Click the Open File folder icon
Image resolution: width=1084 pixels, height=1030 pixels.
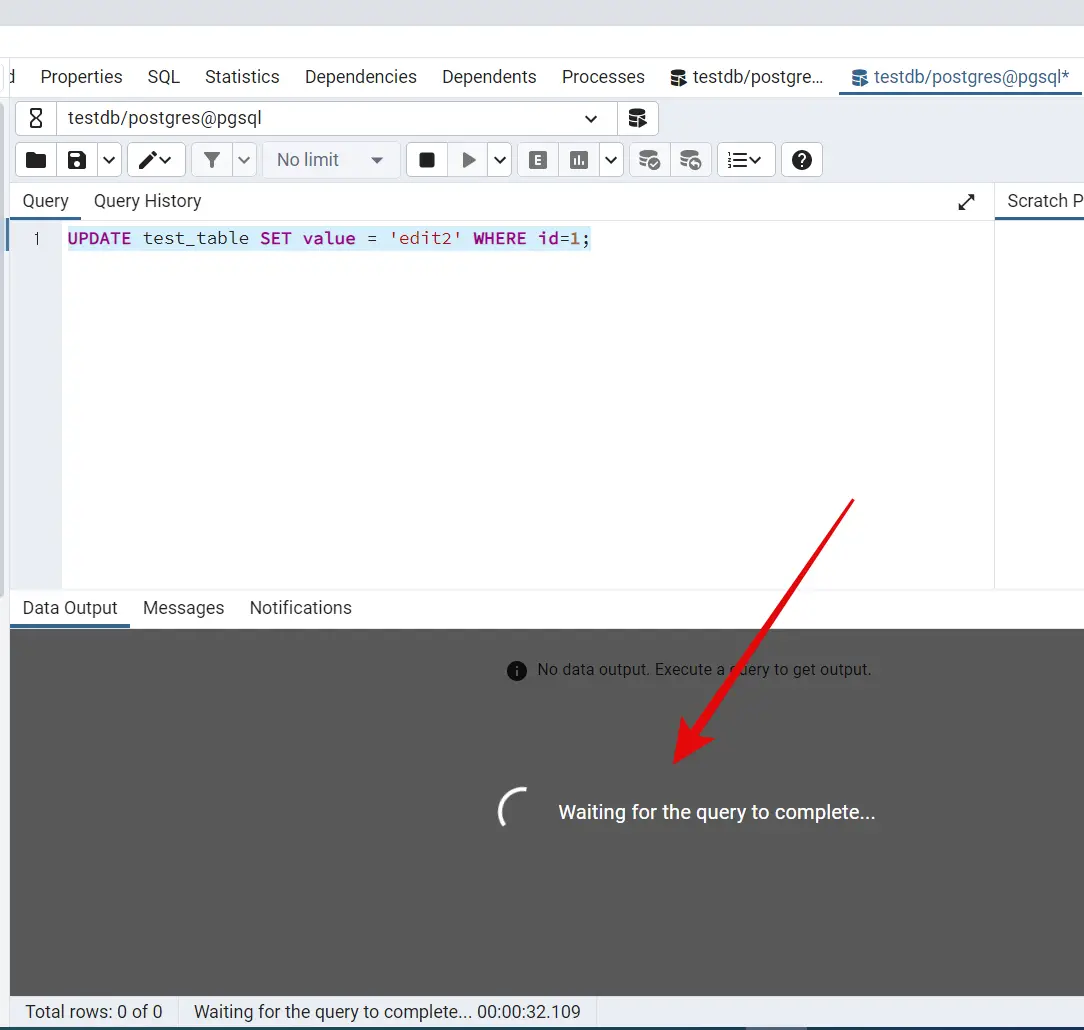click(36, 160)
